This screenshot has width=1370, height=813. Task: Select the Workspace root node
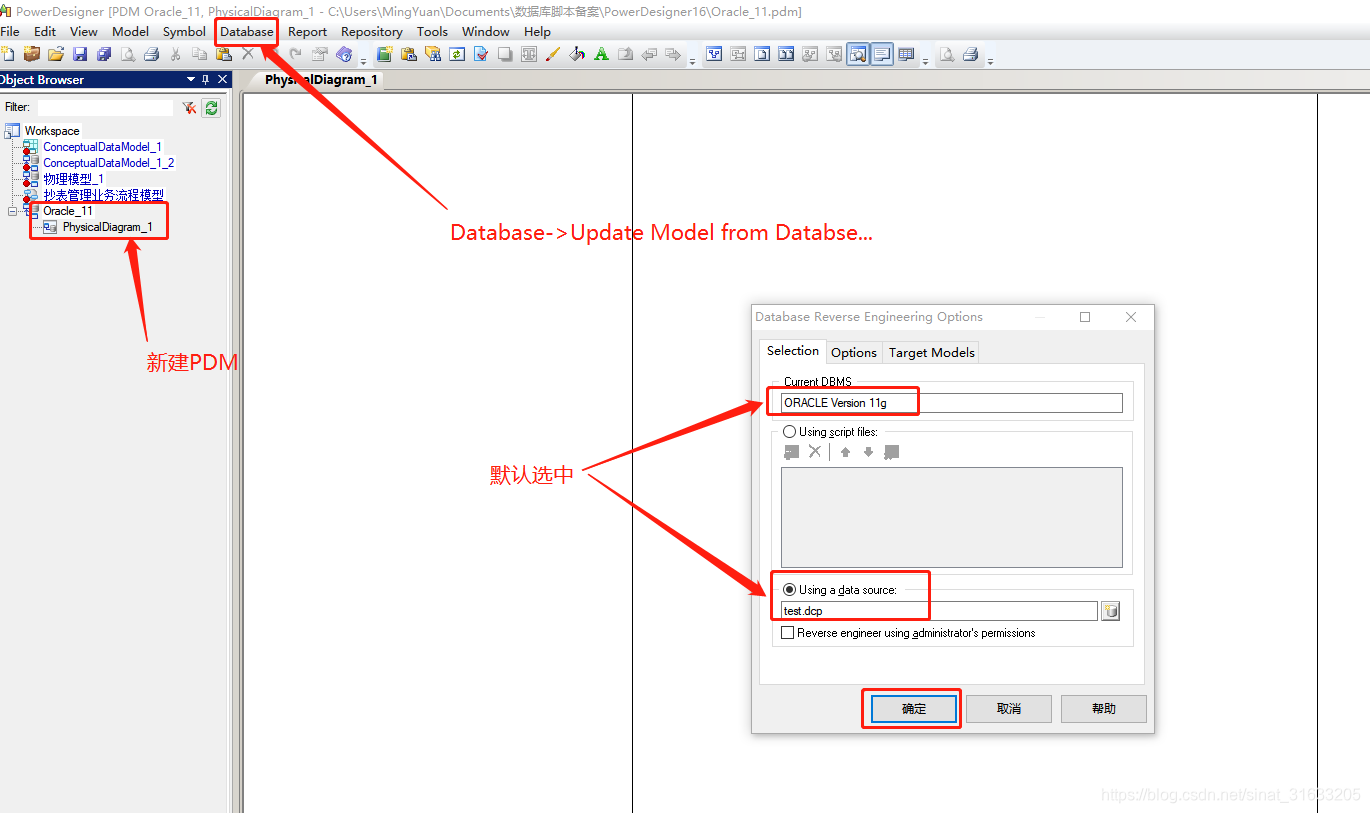[52, 131]
